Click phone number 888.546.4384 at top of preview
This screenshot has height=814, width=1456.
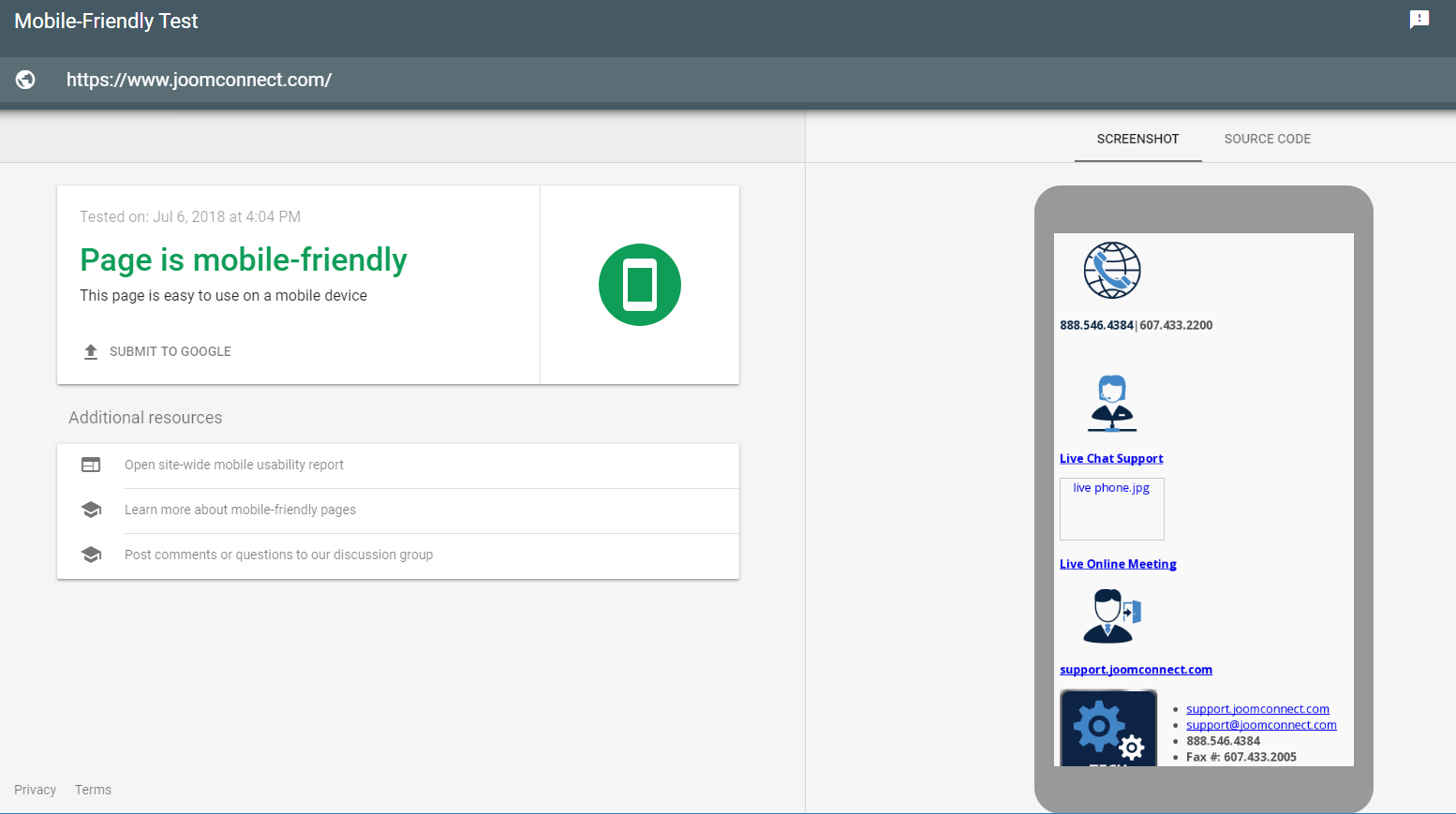1096,325
